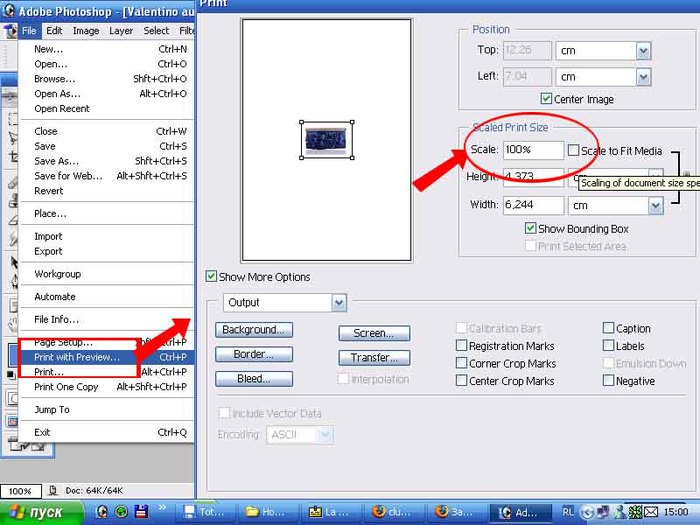Choose 'File Info...' menu entry
Viewport: 700px width, 525px height.
point(107,320)
